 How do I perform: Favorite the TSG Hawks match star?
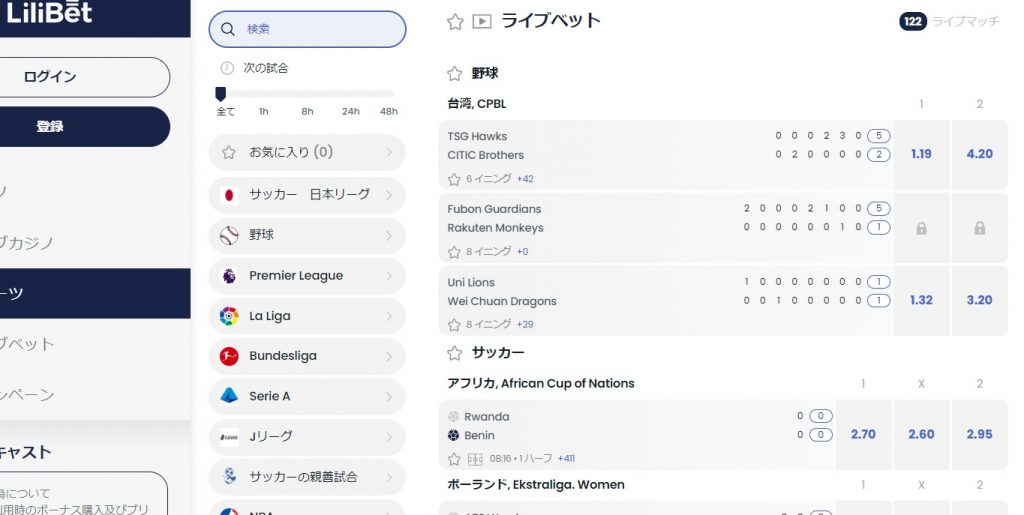pyautogui.click(x=454, y=179)
